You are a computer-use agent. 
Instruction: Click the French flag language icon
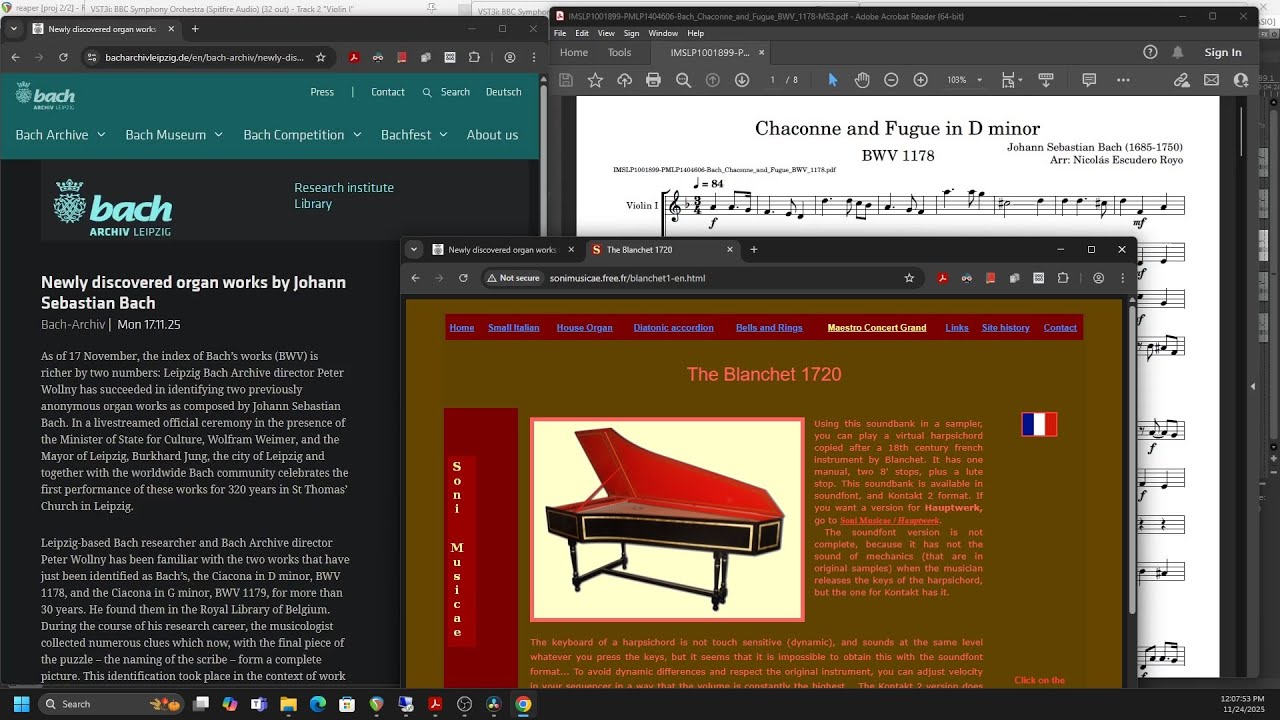(1039, 425)
